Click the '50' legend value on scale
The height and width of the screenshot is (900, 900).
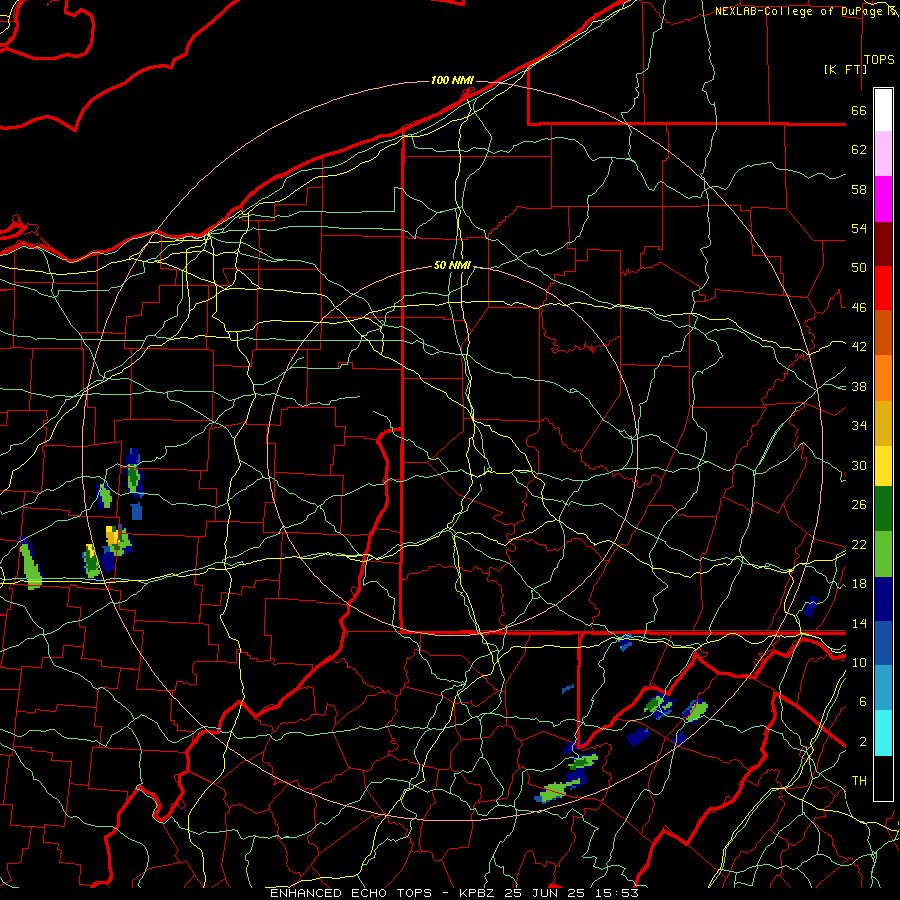tap(859, 267)
